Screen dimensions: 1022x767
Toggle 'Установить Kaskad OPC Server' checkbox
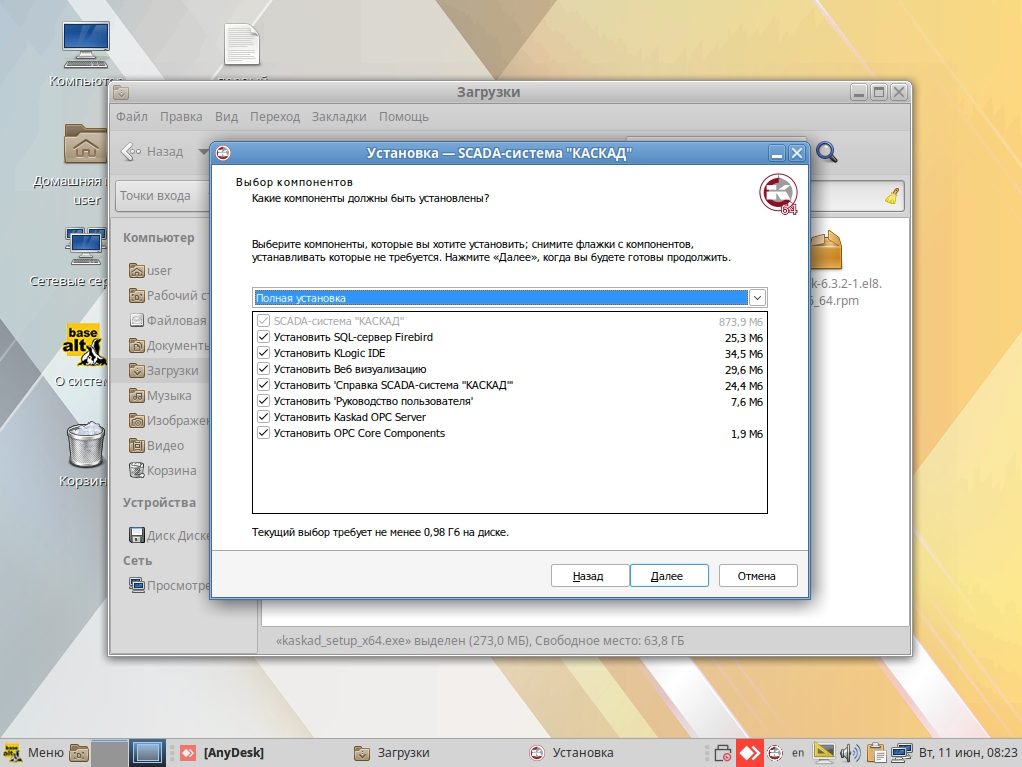264,417
